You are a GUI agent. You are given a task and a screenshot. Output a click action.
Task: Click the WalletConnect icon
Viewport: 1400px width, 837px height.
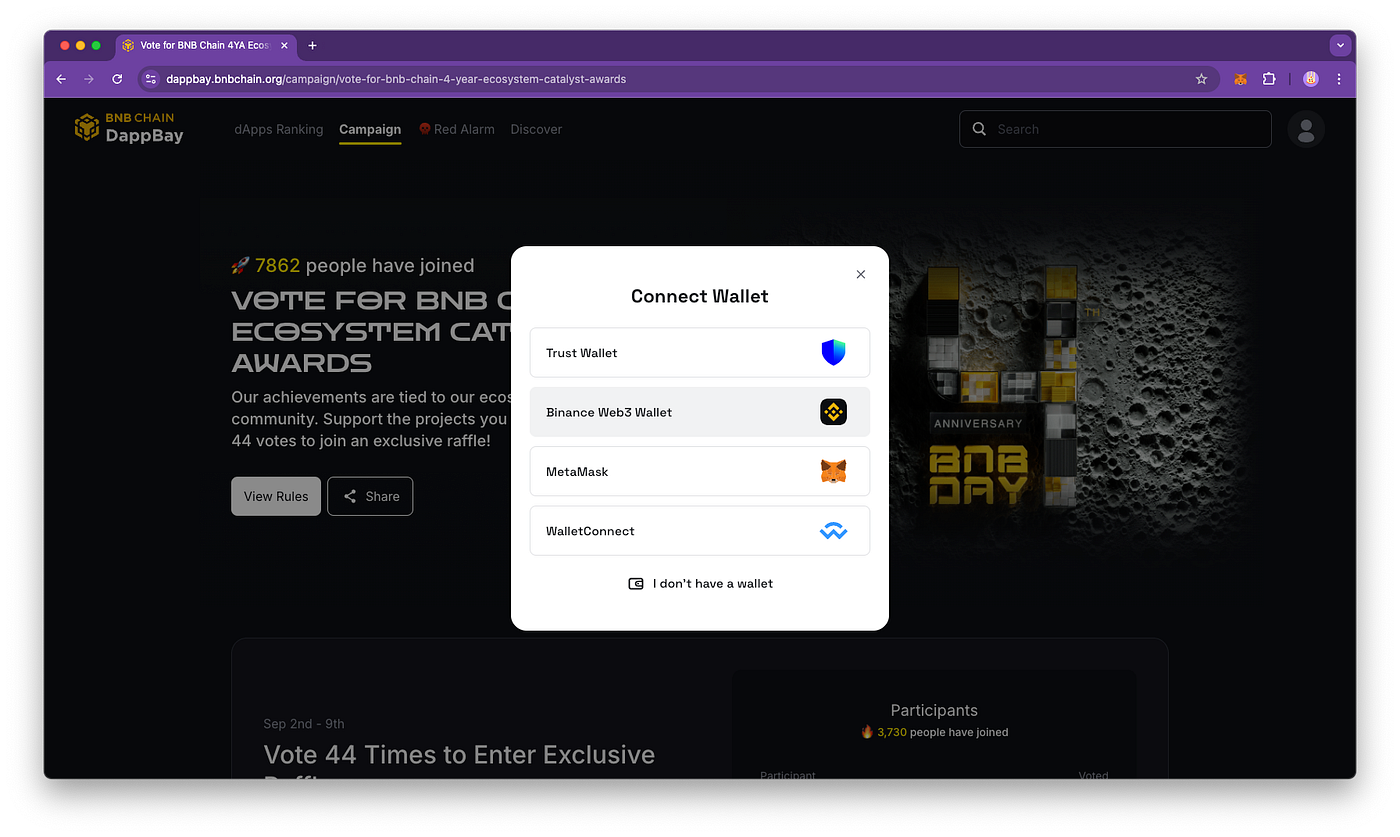[833, 530]
